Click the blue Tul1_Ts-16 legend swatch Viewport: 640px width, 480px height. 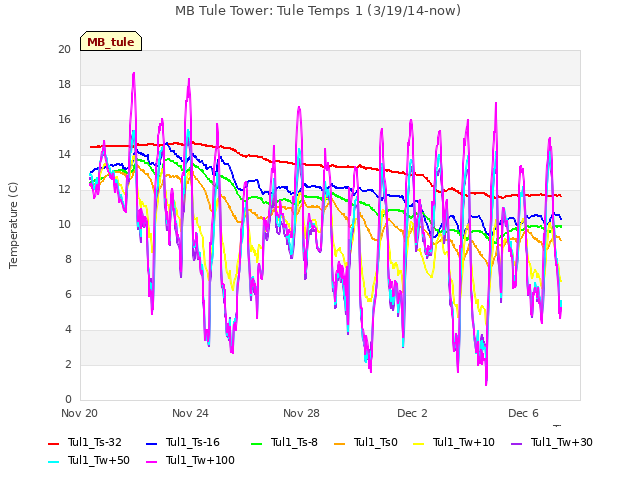(151, 443)
